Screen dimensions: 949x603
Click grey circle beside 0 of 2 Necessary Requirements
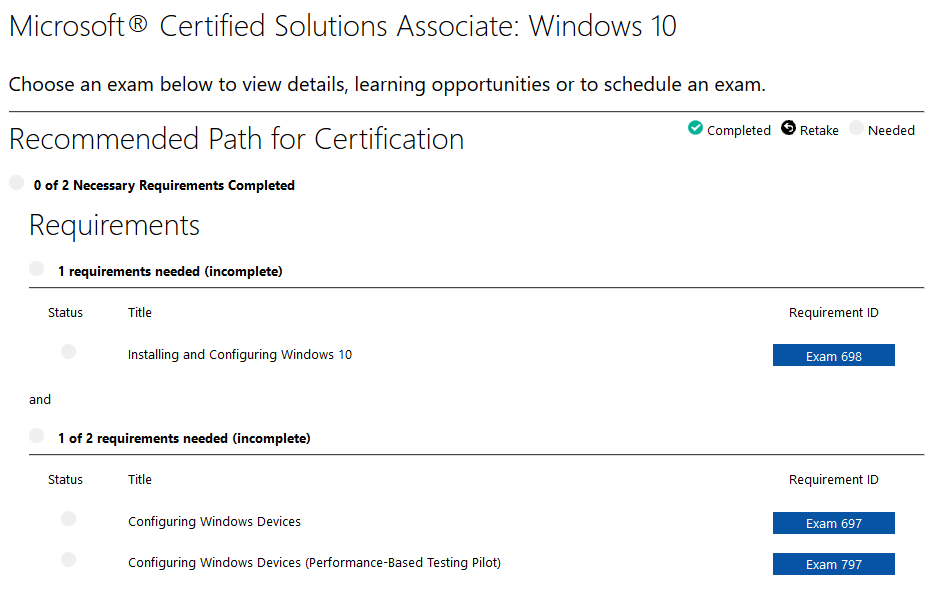click(x=16, y=183)
